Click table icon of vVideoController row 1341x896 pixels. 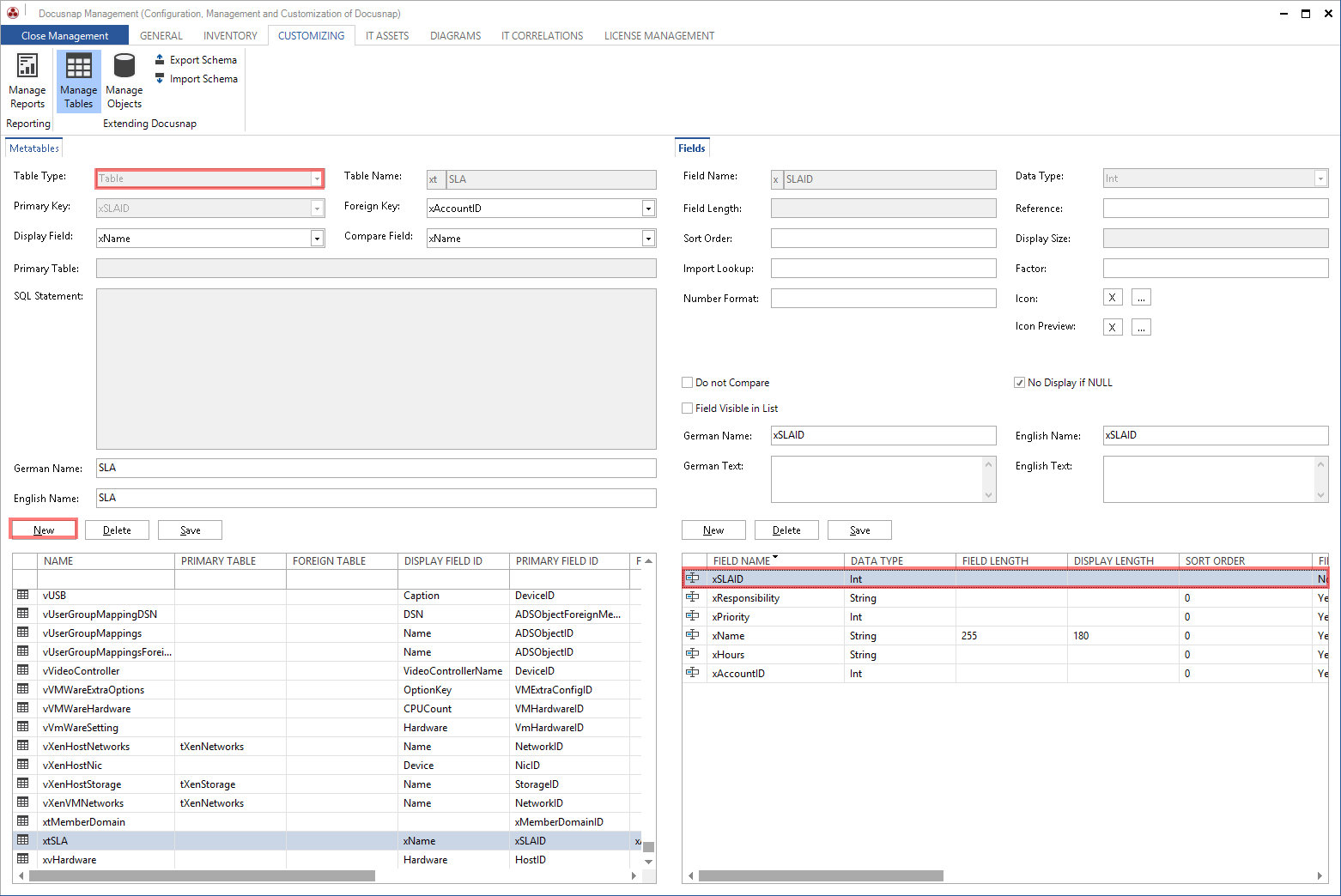pos(23,670)
